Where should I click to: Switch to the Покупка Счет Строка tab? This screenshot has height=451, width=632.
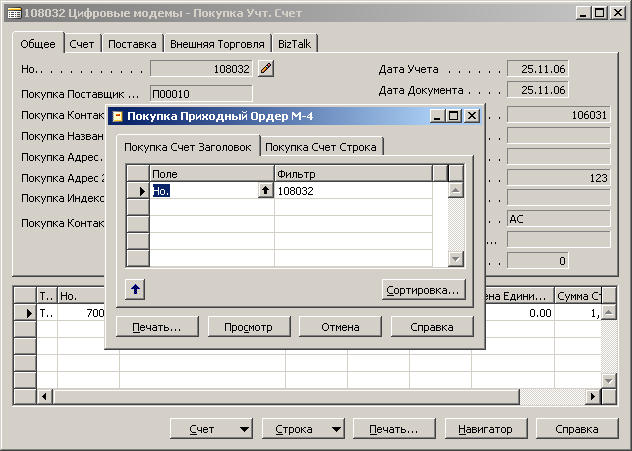[321, 147]
